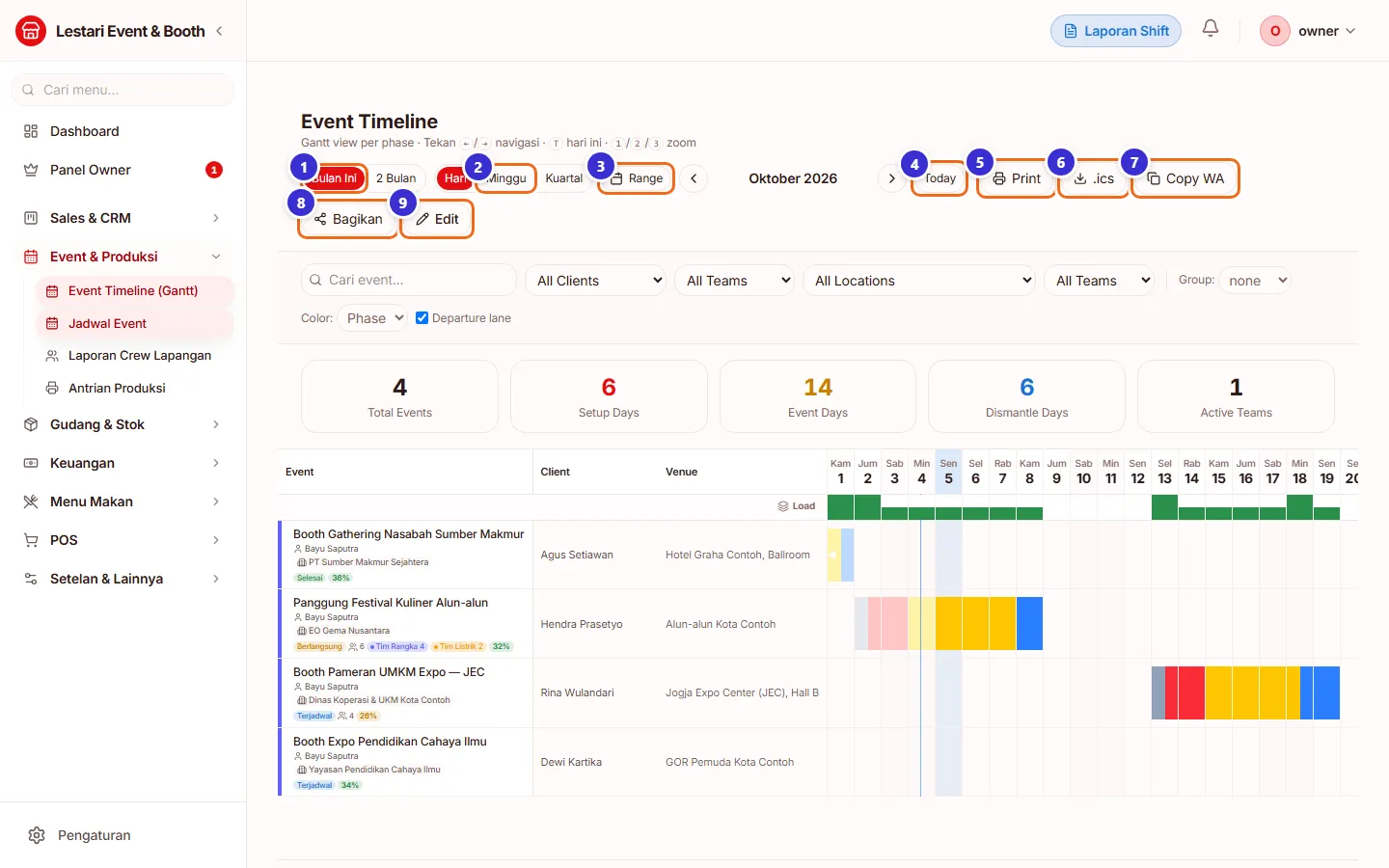Click the Bagikan share button
The image size is (1389, 868).
[348, 219]
